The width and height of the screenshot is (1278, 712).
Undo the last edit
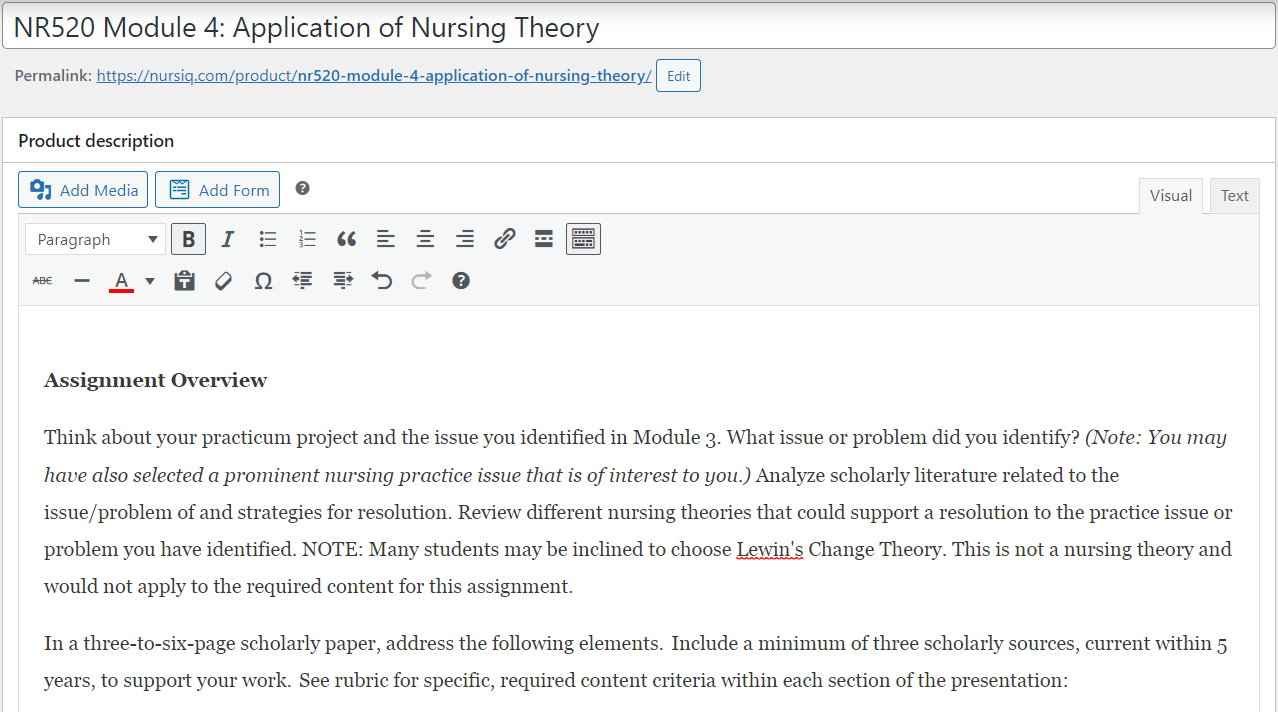pyautogui.click(x=382, y=281)
